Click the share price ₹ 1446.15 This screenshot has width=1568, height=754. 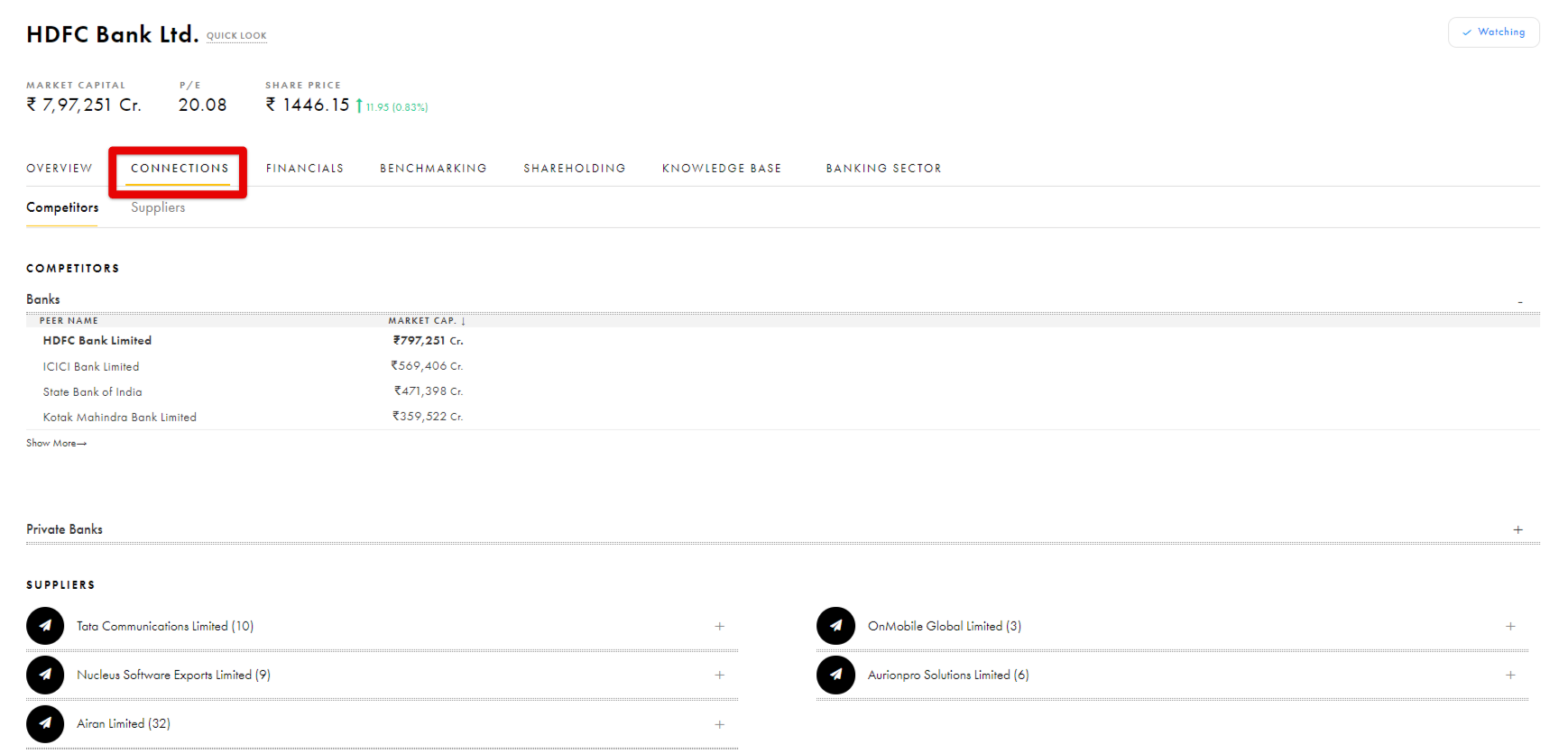coord(307,105)
